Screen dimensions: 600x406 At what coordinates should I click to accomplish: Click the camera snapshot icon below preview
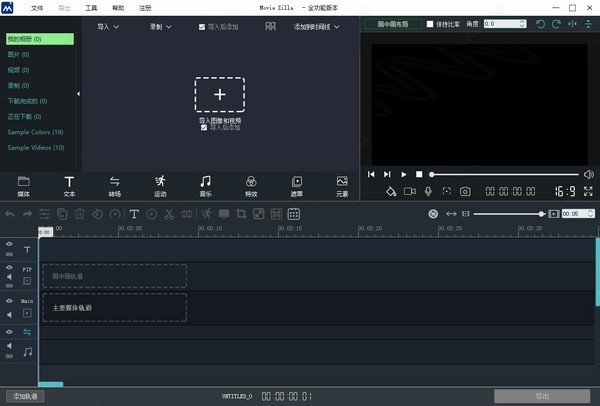click(x=465, y=190)
